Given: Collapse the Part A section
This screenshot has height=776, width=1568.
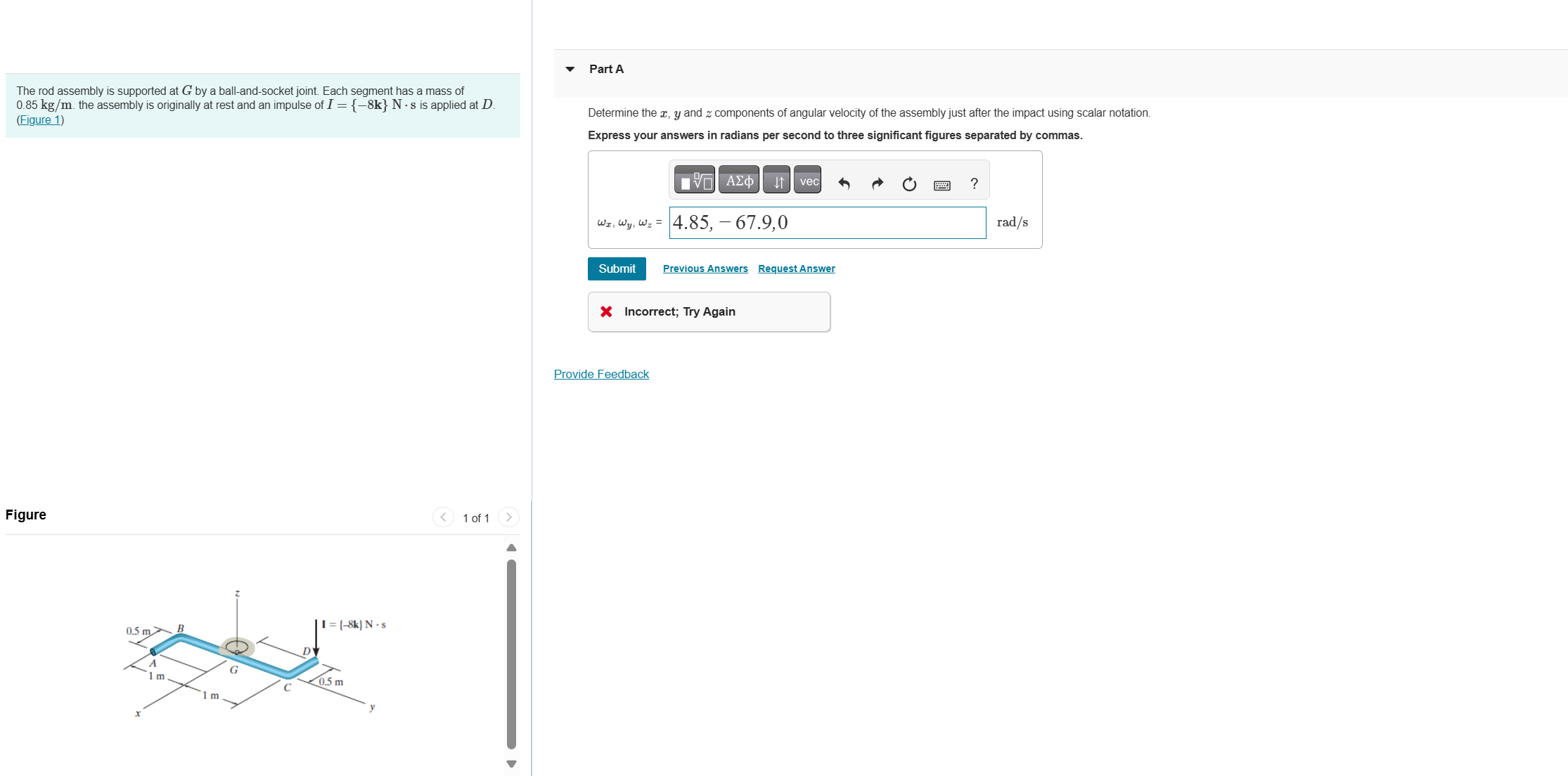Looking at the screenshot, I should click(570, 69).
